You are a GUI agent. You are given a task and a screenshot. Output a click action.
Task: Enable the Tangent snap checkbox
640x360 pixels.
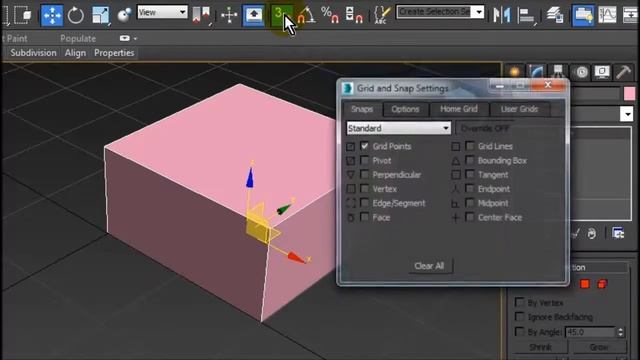(470, 174)
